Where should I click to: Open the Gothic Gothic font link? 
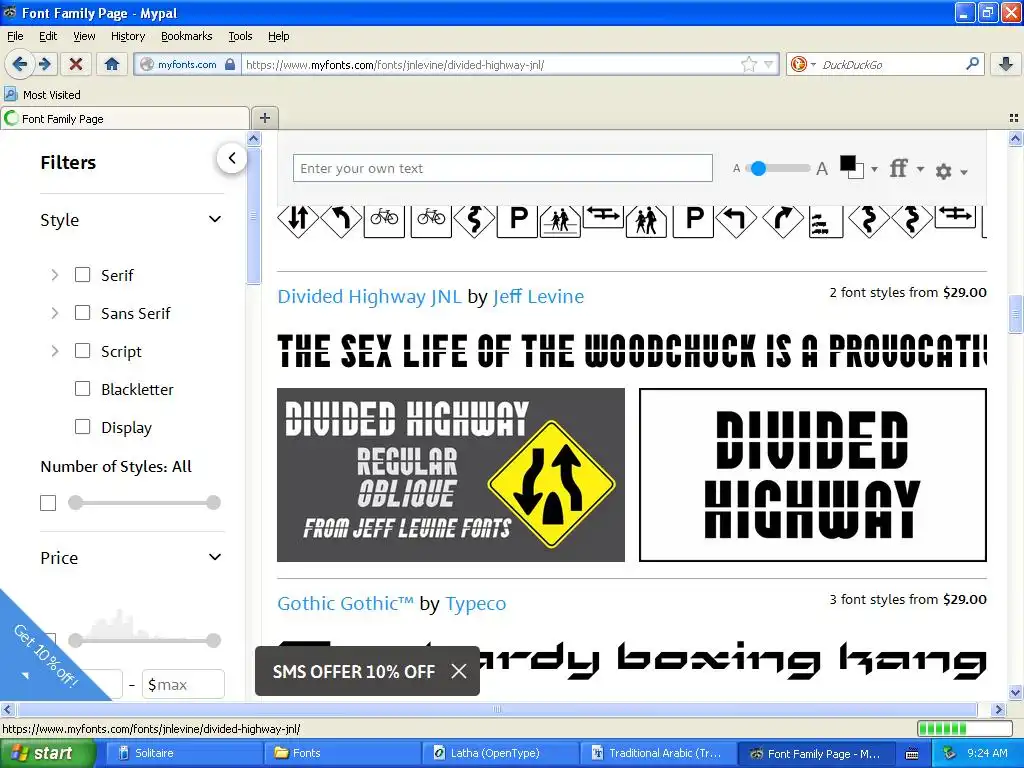click(x=345, y=603)
